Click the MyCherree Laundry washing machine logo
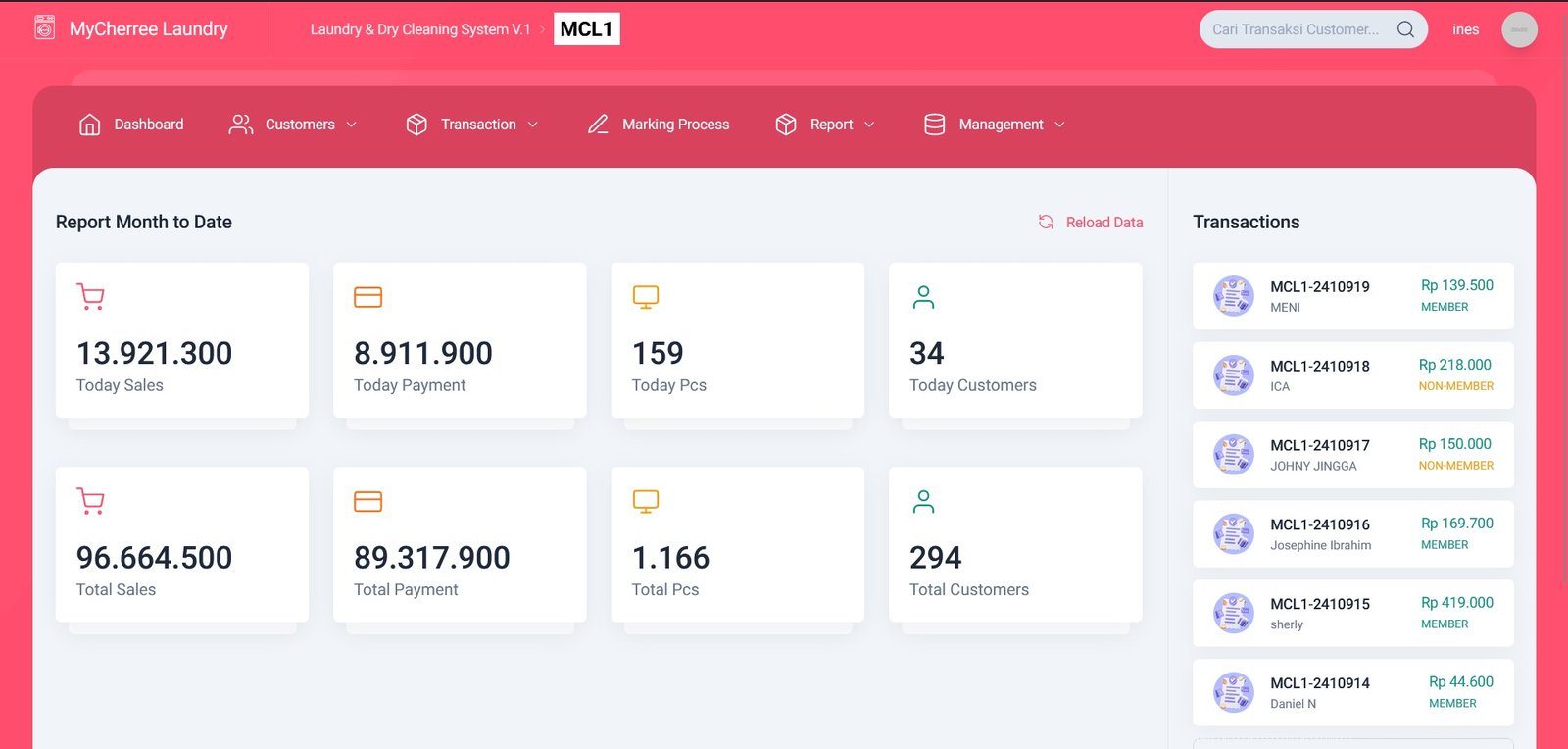 point(45,28)
